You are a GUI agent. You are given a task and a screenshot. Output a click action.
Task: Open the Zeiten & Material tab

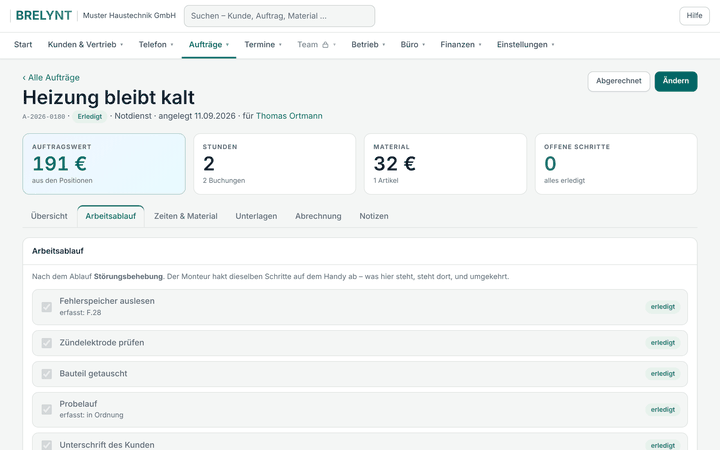click(x=186, y=216)
